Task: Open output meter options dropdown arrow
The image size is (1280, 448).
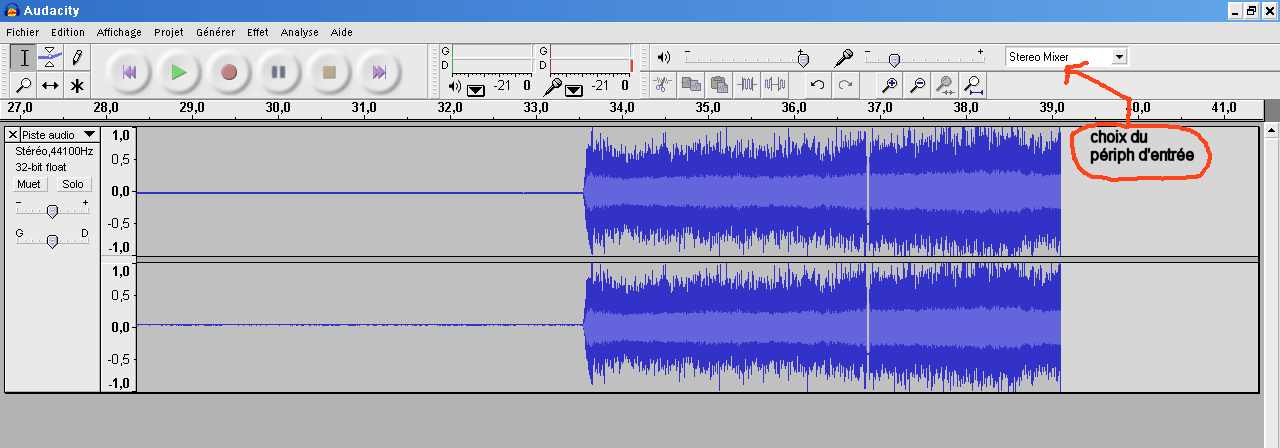Action: point(474,89)
